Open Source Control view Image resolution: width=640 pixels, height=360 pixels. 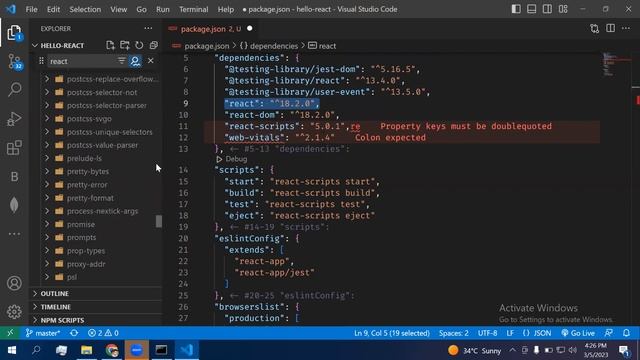pyautogui.click(x=14, y=62)
